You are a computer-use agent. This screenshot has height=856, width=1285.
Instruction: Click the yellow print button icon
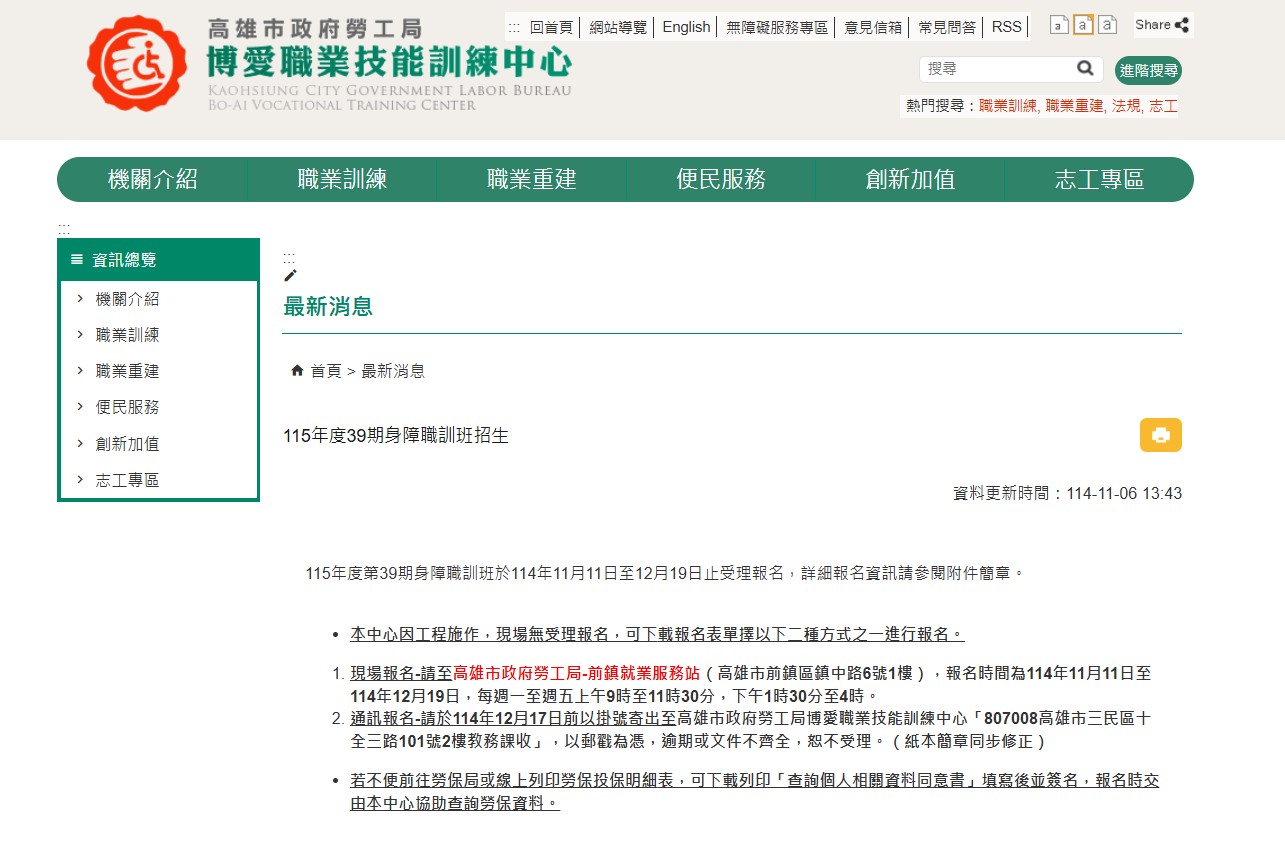point(1160,435)
